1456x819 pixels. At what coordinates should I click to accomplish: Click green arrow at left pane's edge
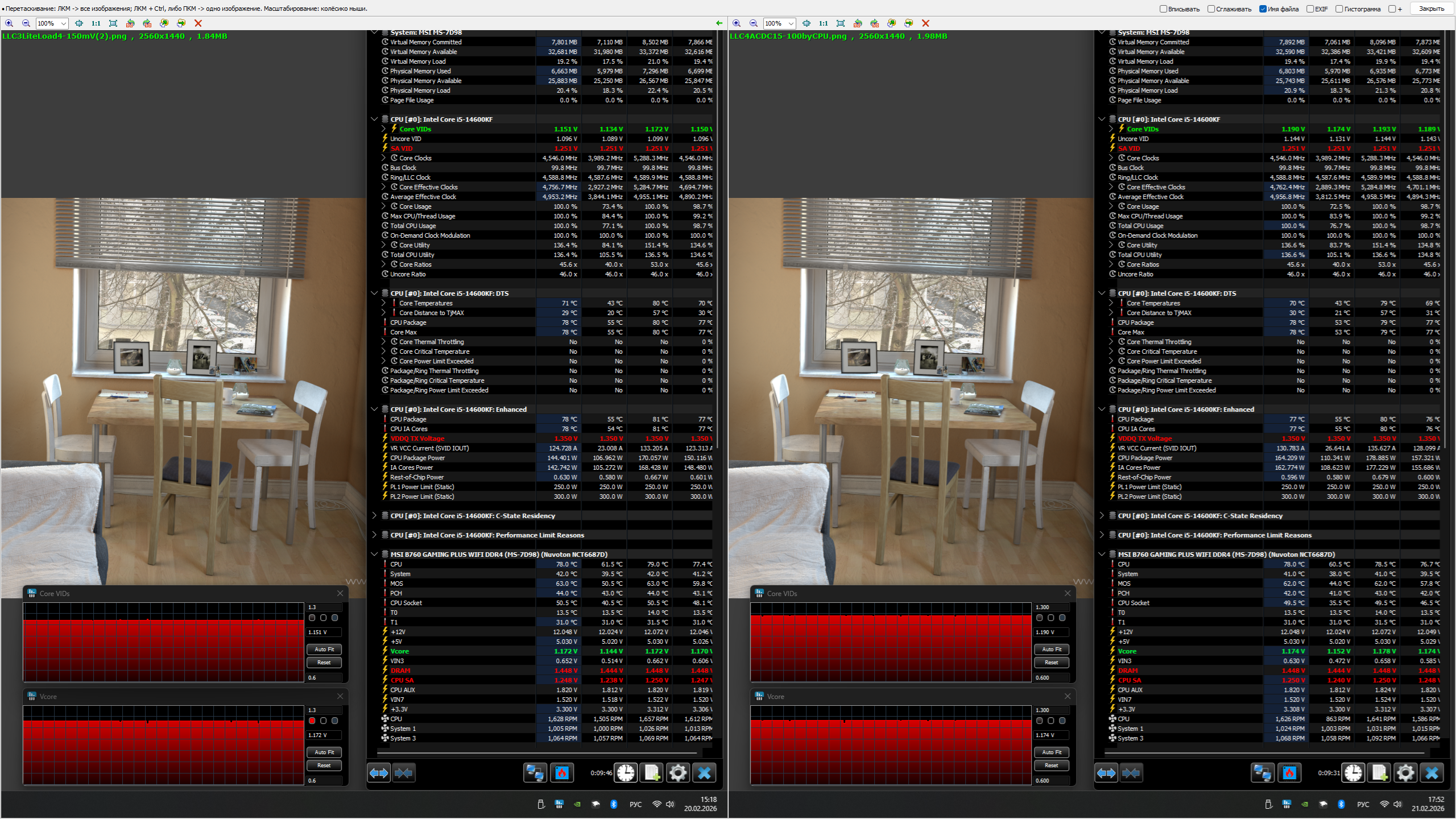[719, 23]
